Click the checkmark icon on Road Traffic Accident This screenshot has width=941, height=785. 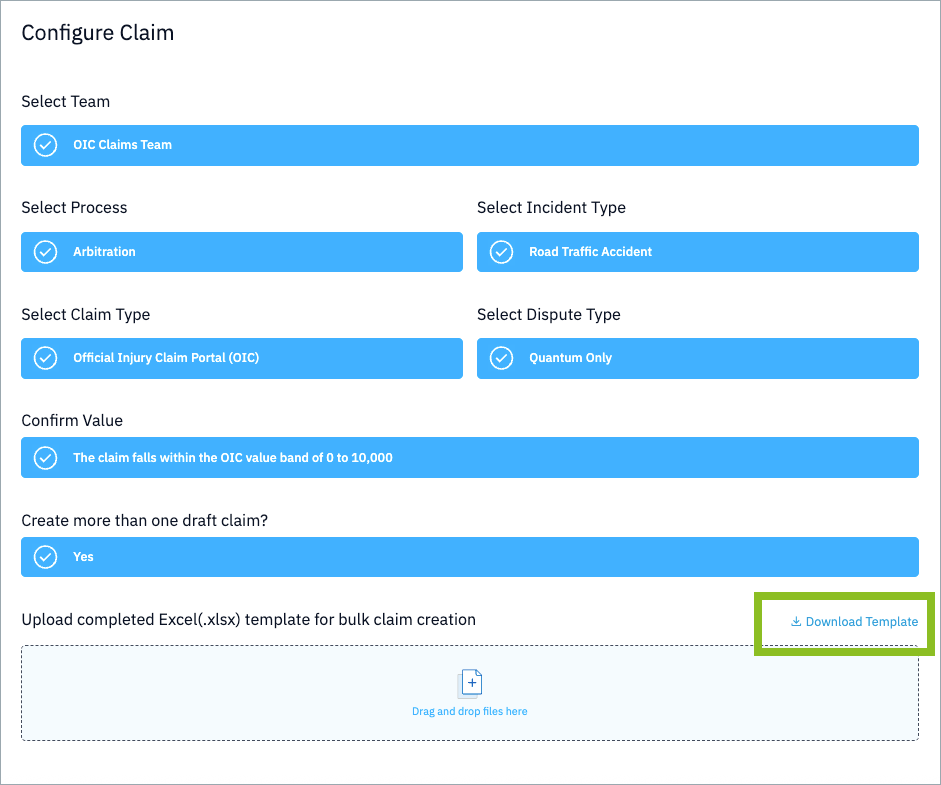[x=501, y=251]
